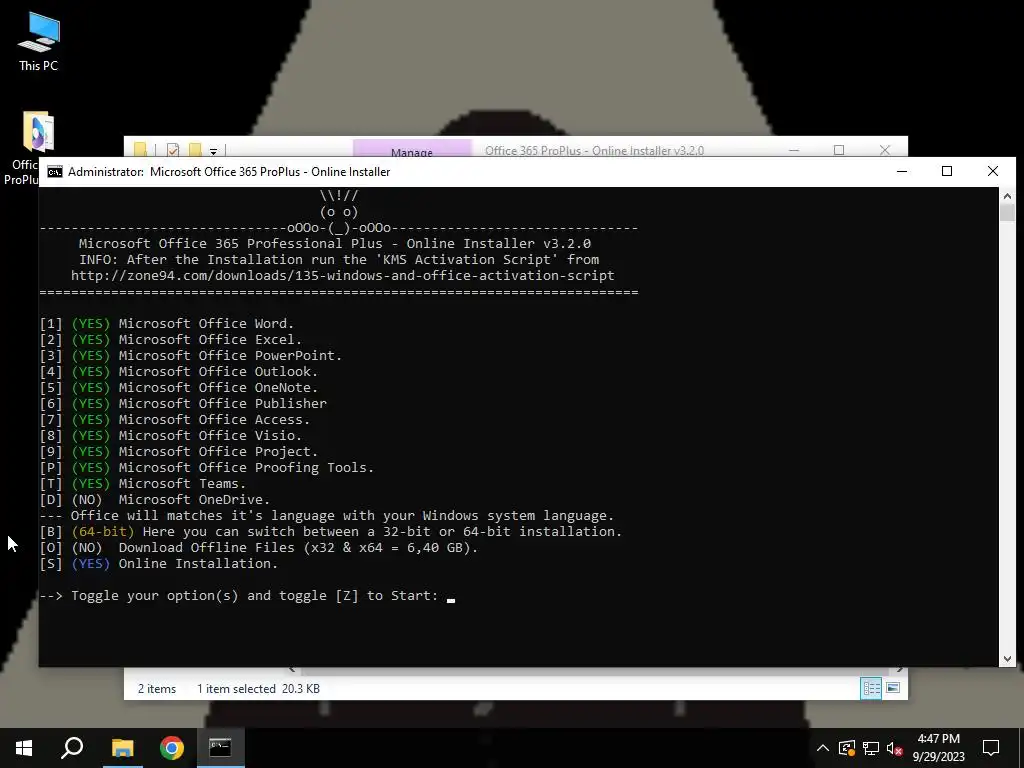Open the security update tray icon
This screenshot has height=768, width=1024.
(x=847, y=748)
